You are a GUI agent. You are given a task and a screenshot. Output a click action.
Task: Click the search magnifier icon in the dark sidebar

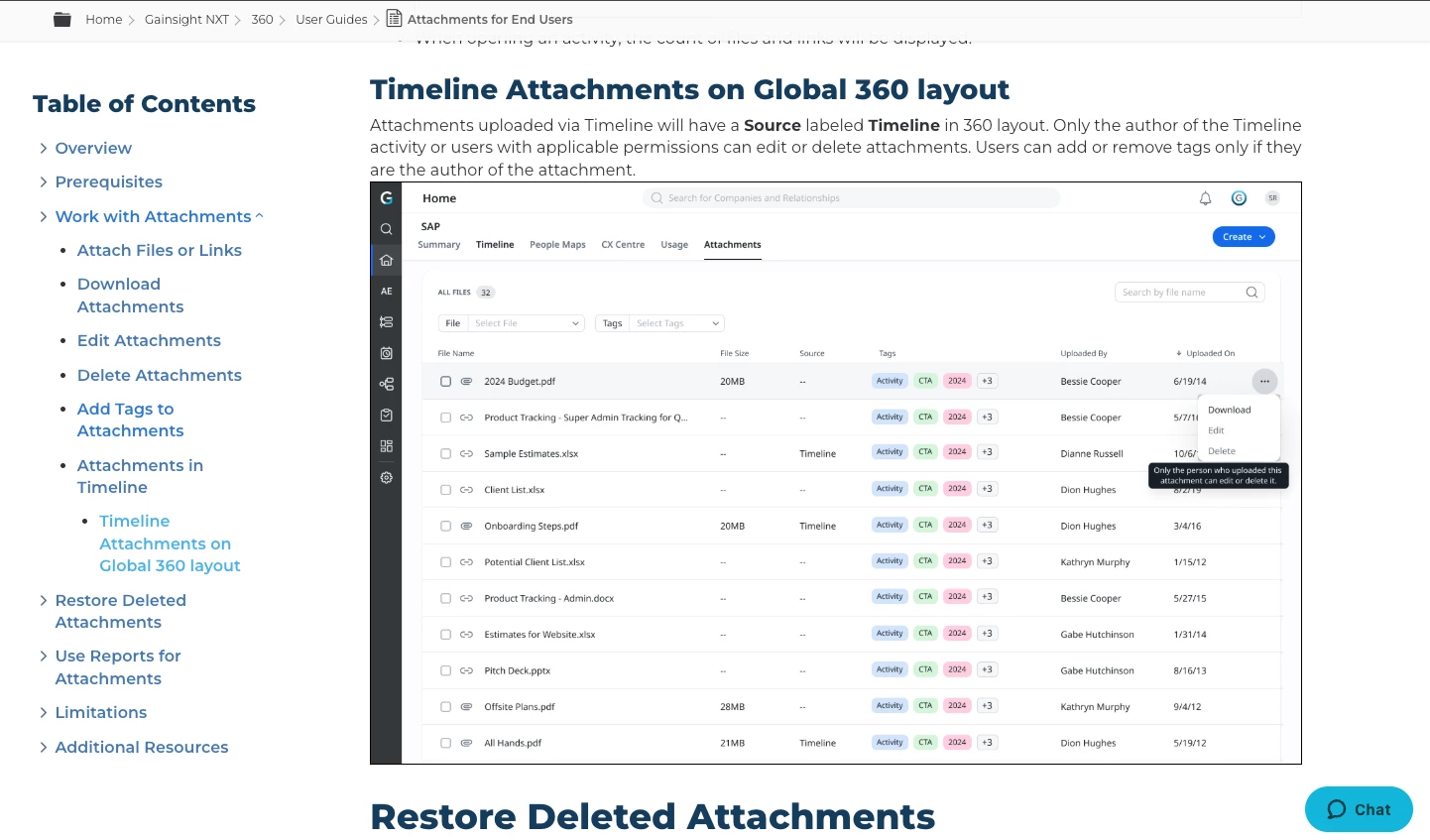coord(387,229)
